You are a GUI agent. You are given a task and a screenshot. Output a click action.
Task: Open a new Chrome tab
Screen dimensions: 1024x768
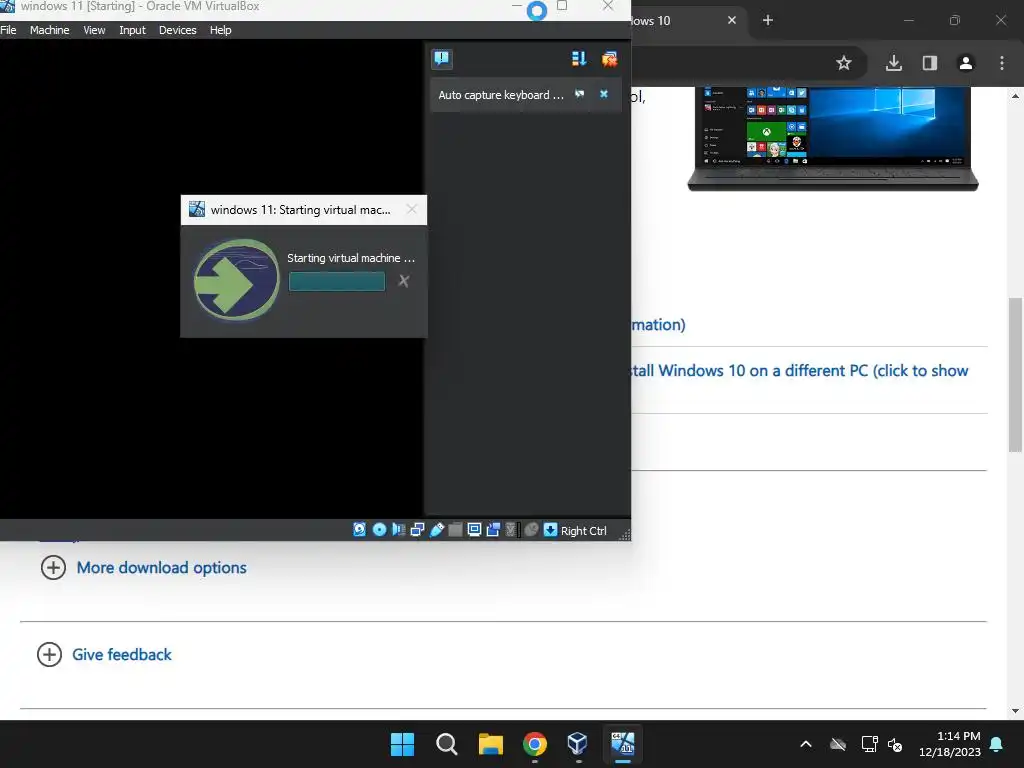click(x=768, y=20)
